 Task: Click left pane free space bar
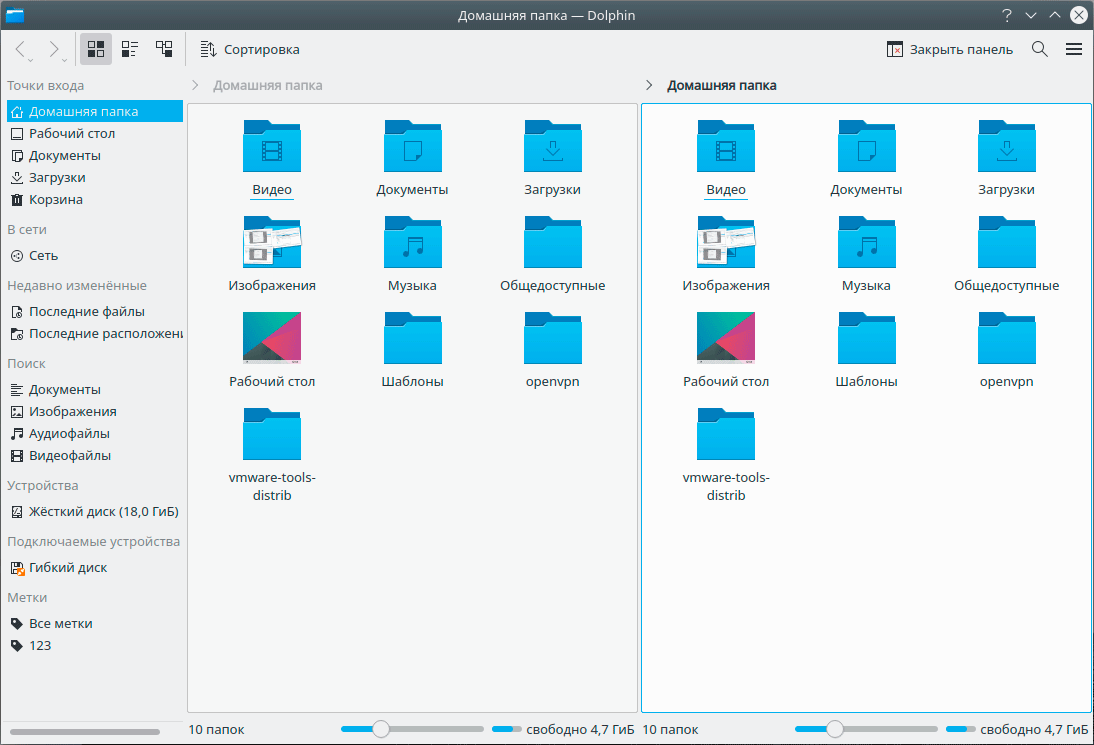pyautogui.click(x=507, y=729)
